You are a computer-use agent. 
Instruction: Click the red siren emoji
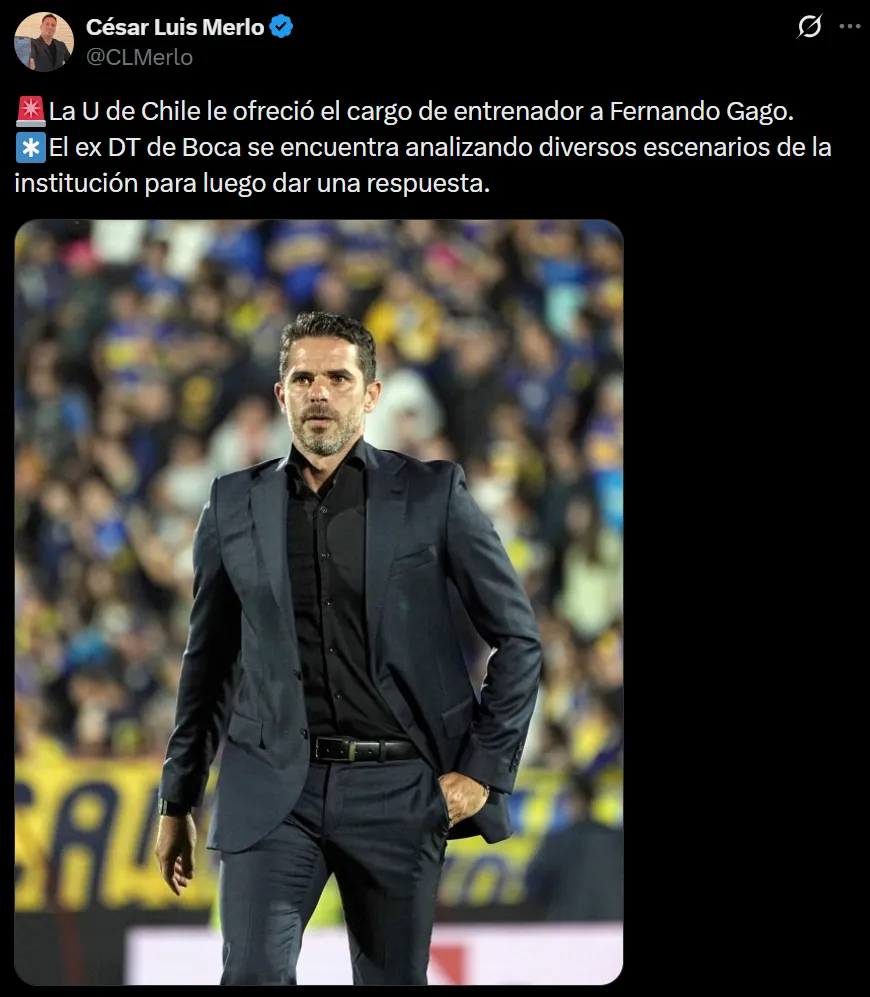point(31,111)
